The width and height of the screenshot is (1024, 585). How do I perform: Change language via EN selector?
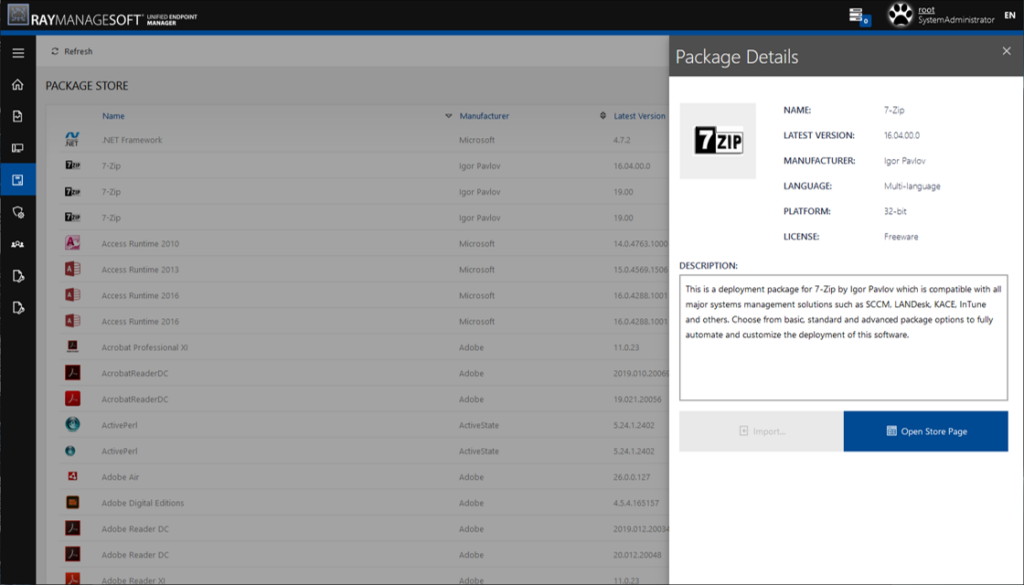1010,15
